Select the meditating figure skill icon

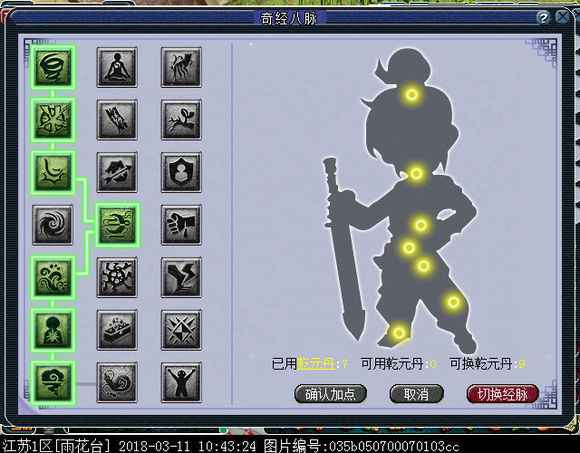pos(117,67)
